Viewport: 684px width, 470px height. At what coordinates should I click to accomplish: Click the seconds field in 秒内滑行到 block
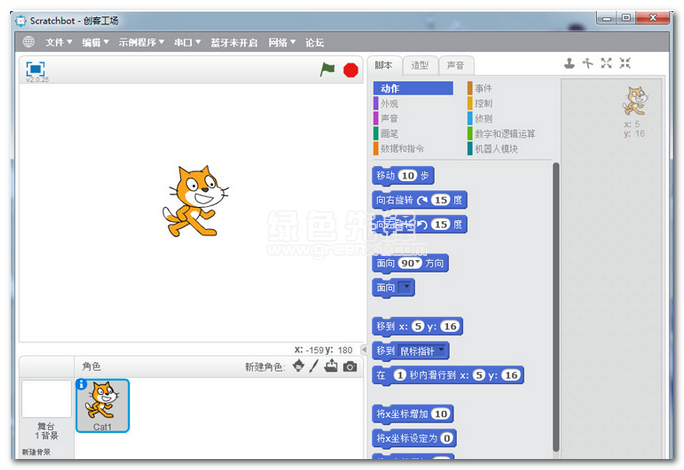[400, 375]
